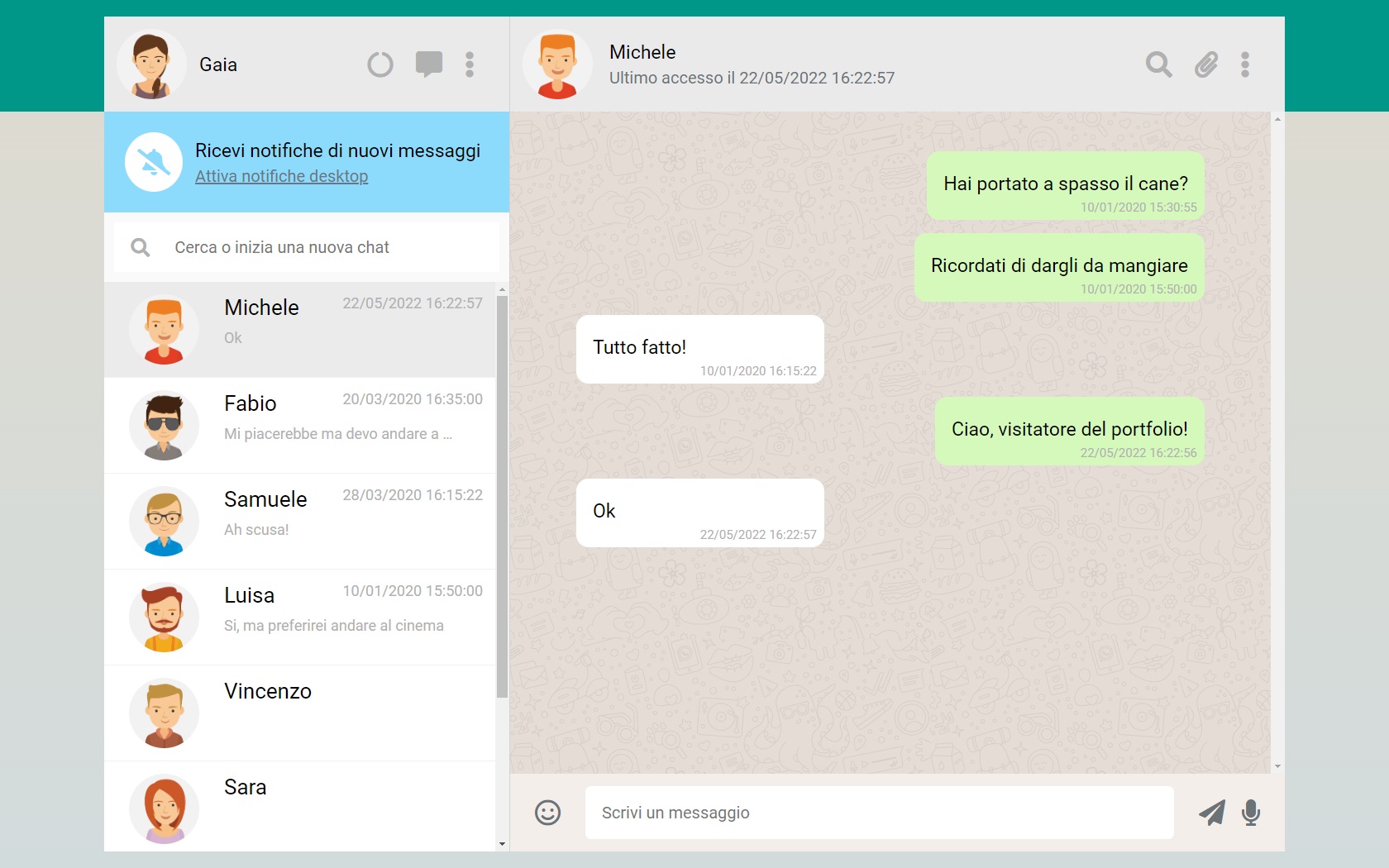This screenshot has height=868, width=1389.
Task: Click the muted notification bell icon
Action: pos(154,162)
